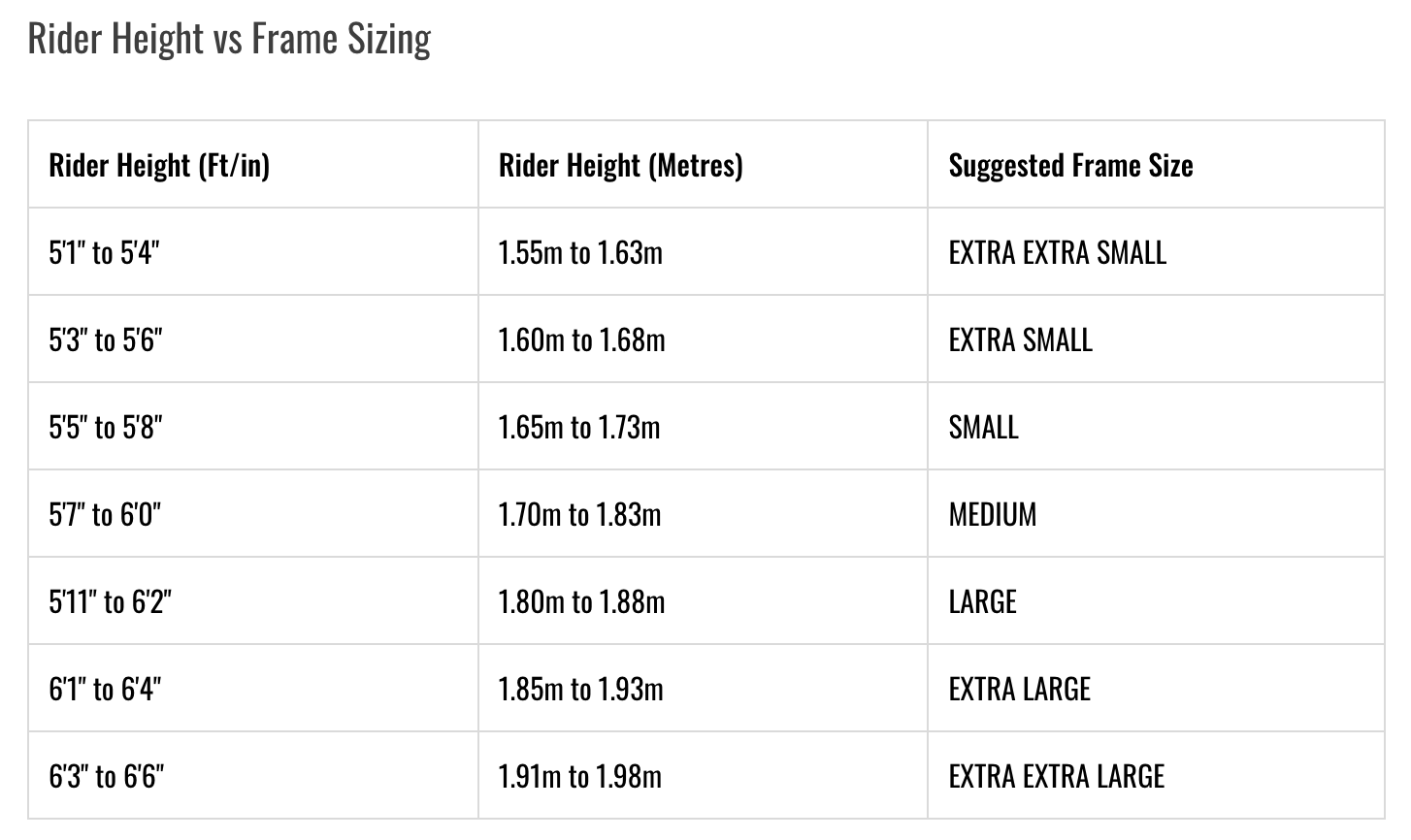
Task: Select the 'EXTRA EXTRA SMALL' frame size cell
Action: coord(1057,252)
